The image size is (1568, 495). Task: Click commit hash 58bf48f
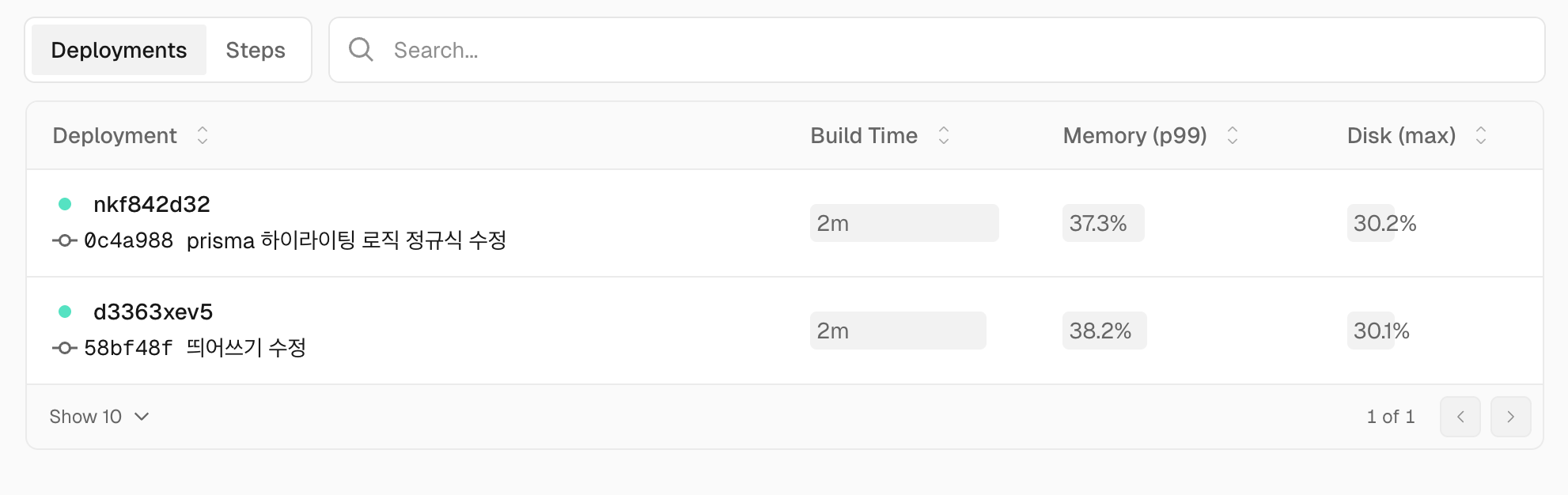click(128, 348)
